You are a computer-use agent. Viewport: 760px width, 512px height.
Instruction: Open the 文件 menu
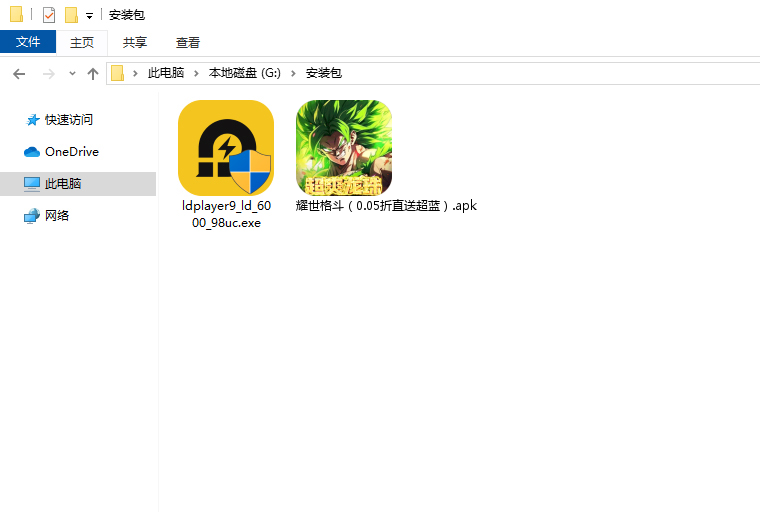pos(28,42)
